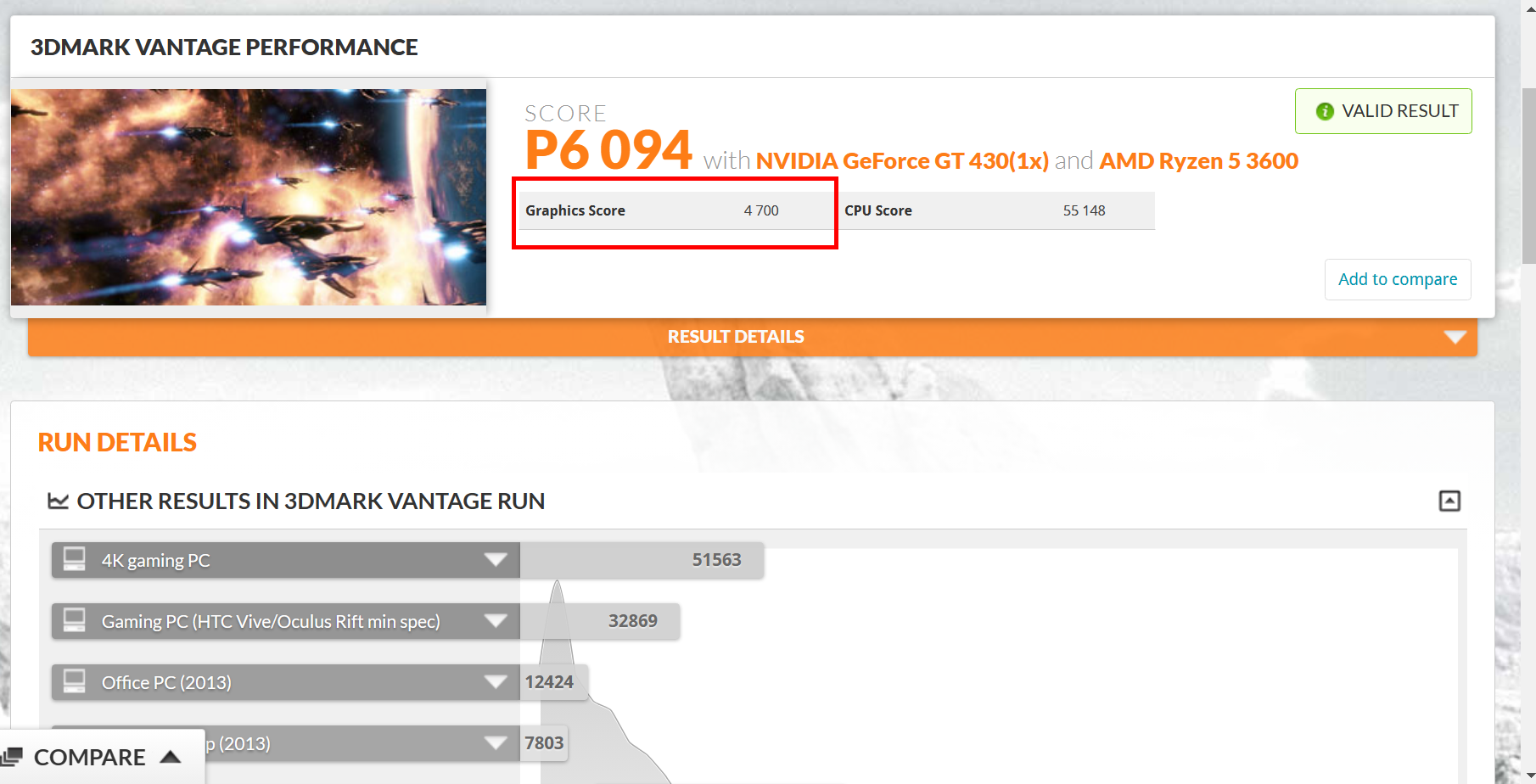
Task: Click the monitor icon beside 4K gaming PC
Action: 75,559
